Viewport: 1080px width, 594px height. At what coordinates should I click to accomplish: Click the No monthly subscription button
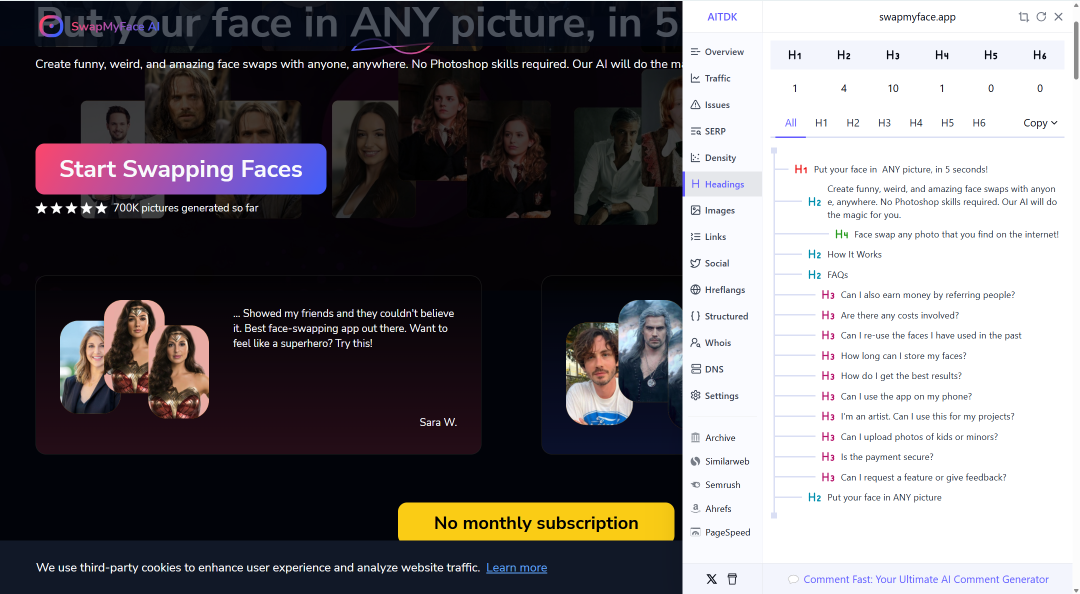tap(536, 522)
